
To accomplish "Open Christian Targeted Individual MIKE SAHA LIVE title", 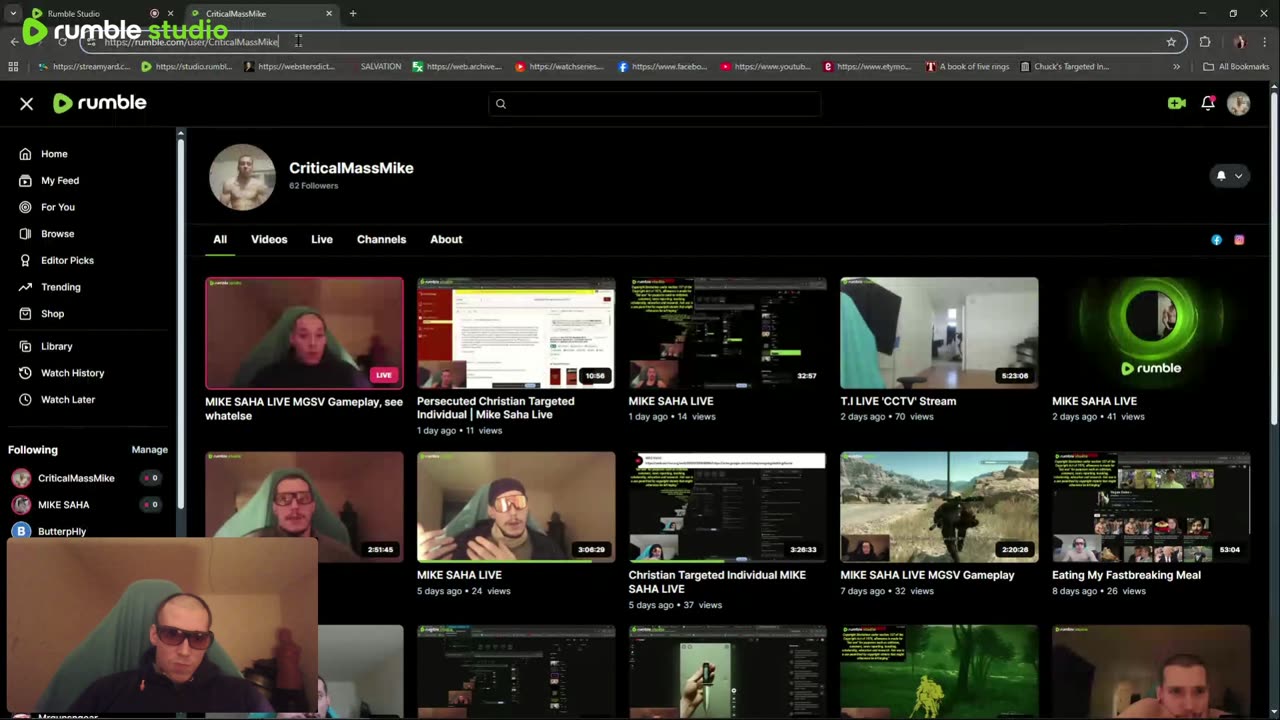I will pos(717,582).
